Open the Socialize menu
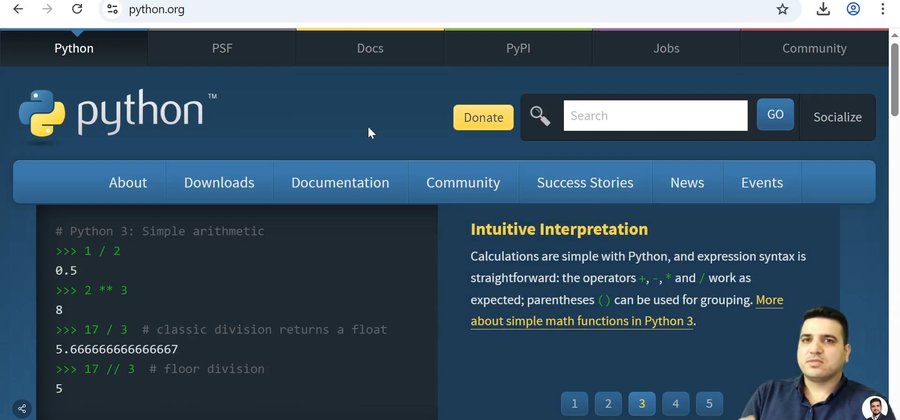The height and width of the screenshot is (420, 900). [837, 117]
